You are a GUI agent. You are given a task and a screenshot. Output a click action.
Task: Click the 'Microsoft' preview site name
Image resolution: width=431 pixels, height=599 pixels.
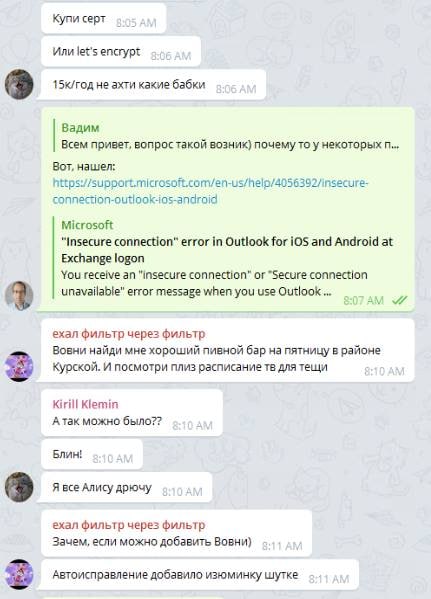point(87,225)
